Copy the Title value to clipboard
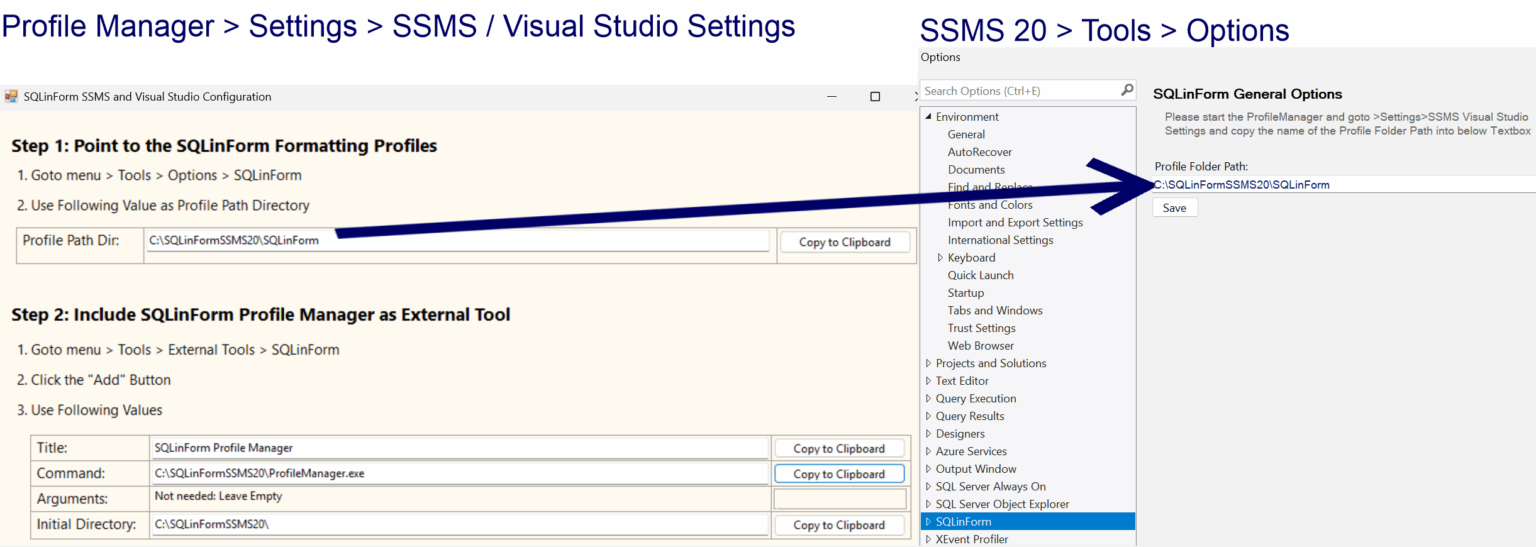This screenshot has height=547, width=1536. pos(838,449)
